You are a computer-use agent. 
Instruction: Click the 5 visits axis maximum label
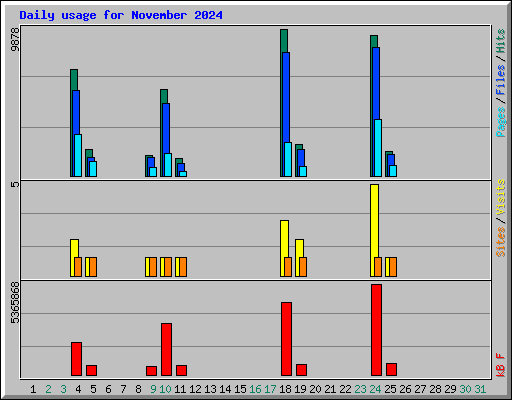click(15, 184)
